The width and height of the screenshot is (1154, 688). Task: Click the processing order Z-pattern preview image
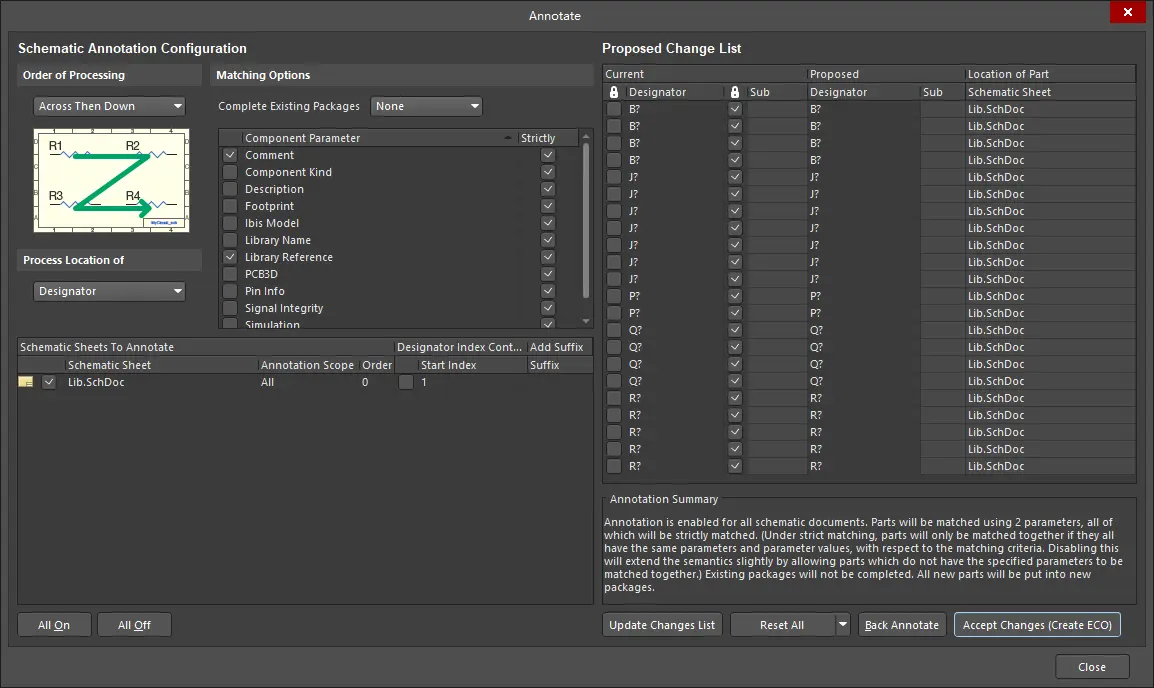(x=111, y=180)
